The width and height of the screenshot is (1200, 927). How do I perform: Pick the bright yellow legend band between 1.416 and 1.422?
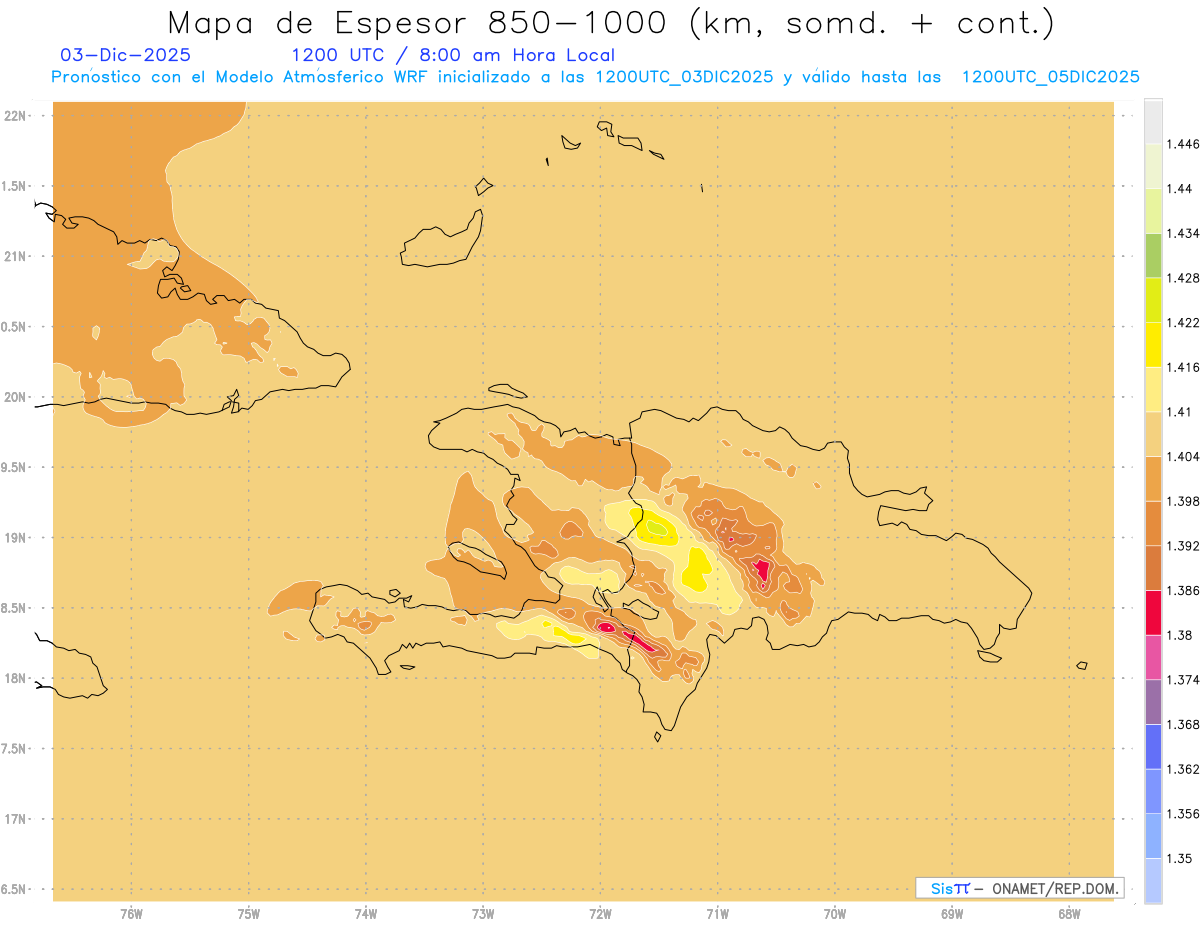(1153, 344)
